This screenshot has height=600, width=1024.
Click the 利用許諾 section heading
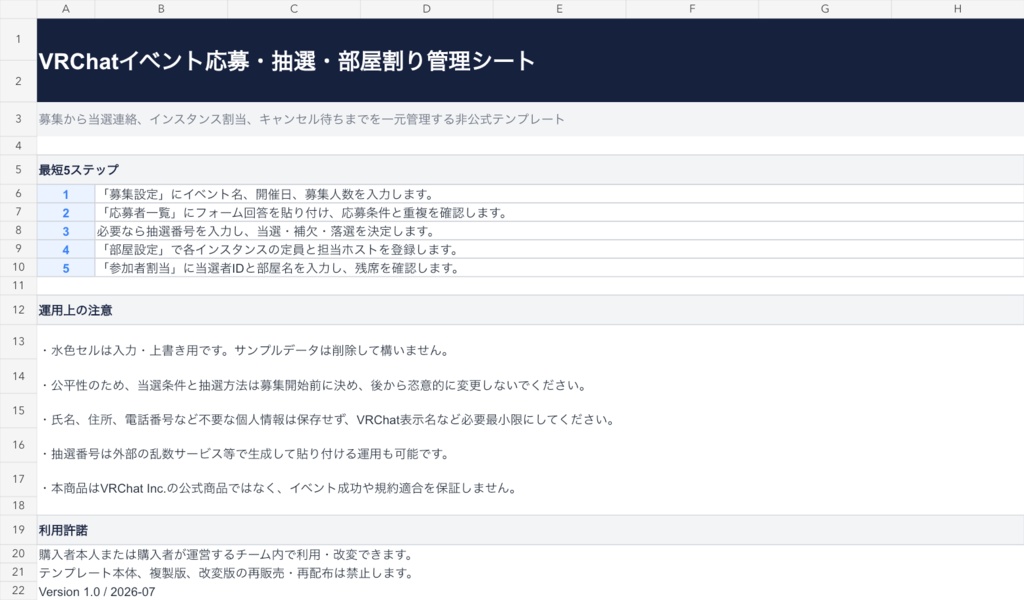63,530
